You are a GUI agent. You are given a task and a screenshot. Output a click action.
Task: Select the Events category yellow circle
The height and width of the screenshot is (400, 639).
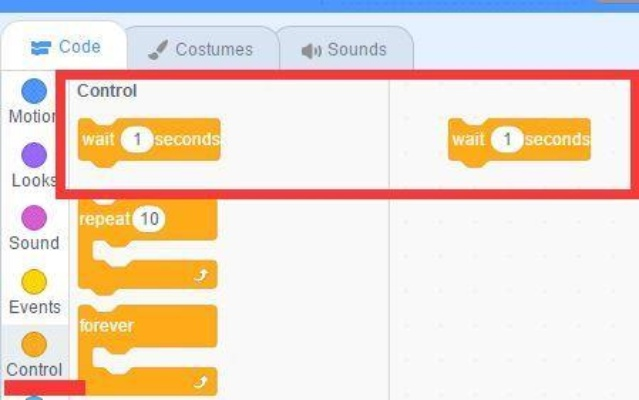click(34, 281)
